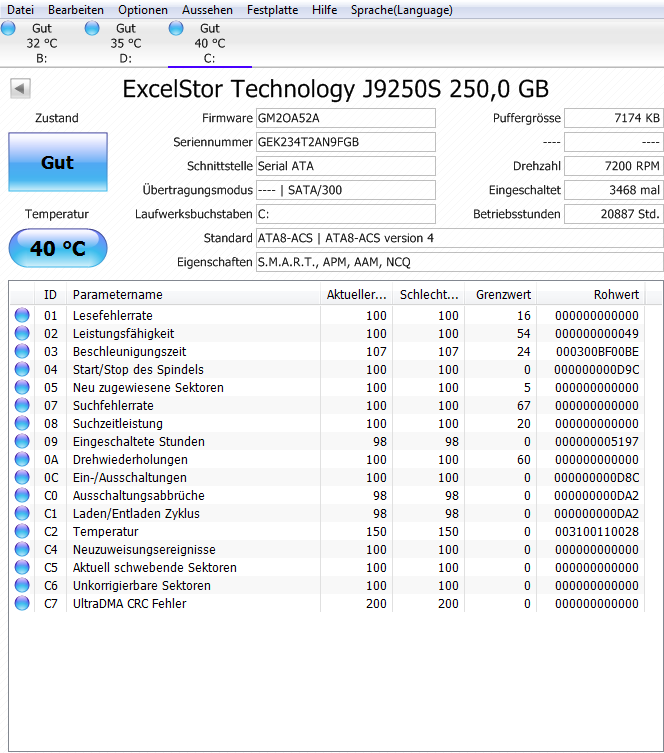
Task: Click the Betriebsstunden value 20887 Std.
Action: pos(614,214)
